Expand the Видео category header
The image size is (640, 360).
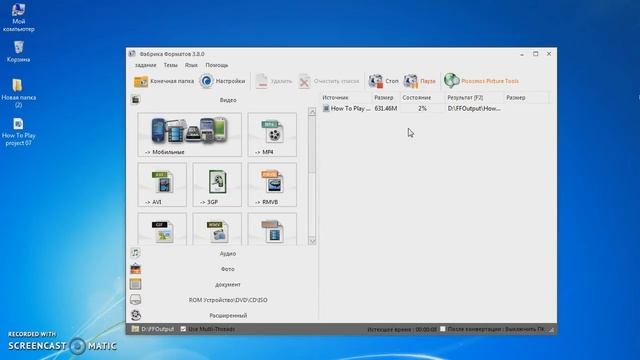(x=223, y=100)
